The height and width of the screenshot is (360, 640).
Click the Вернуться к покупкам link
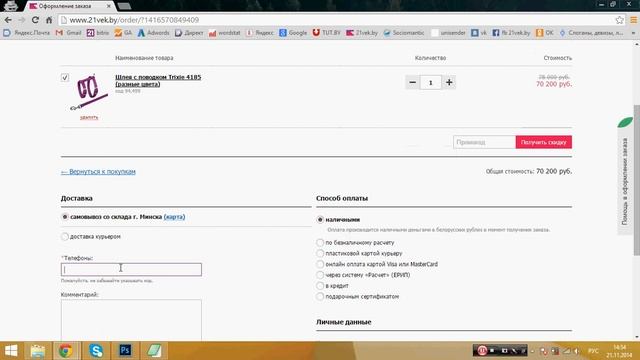(x=98, y=171)
